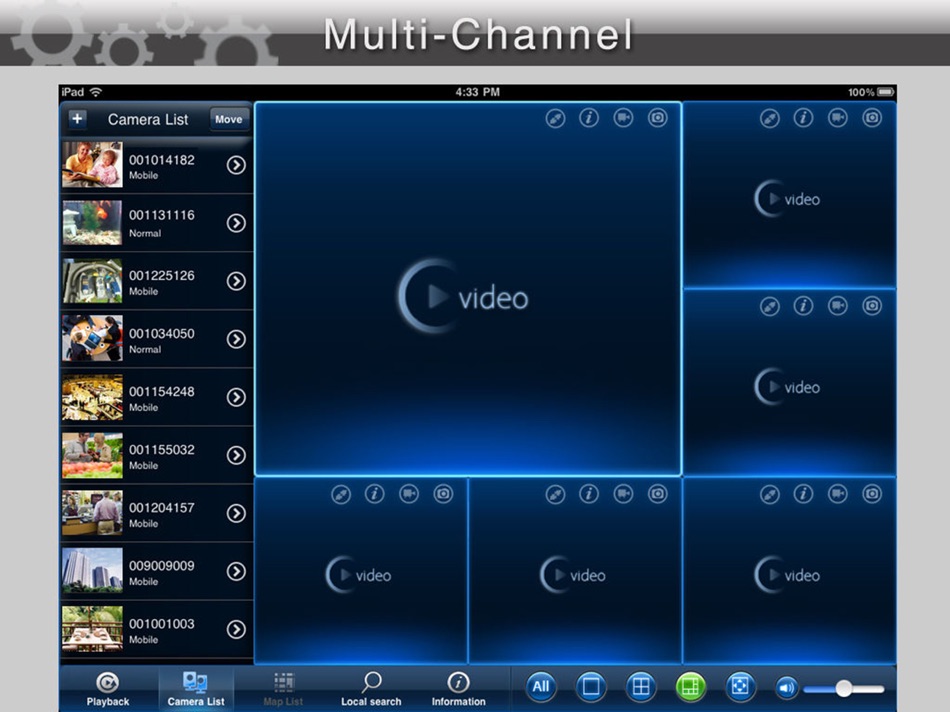950x712 pixels.
Task: Expand details arrow for camera 001154248
Action: (236, 397)
